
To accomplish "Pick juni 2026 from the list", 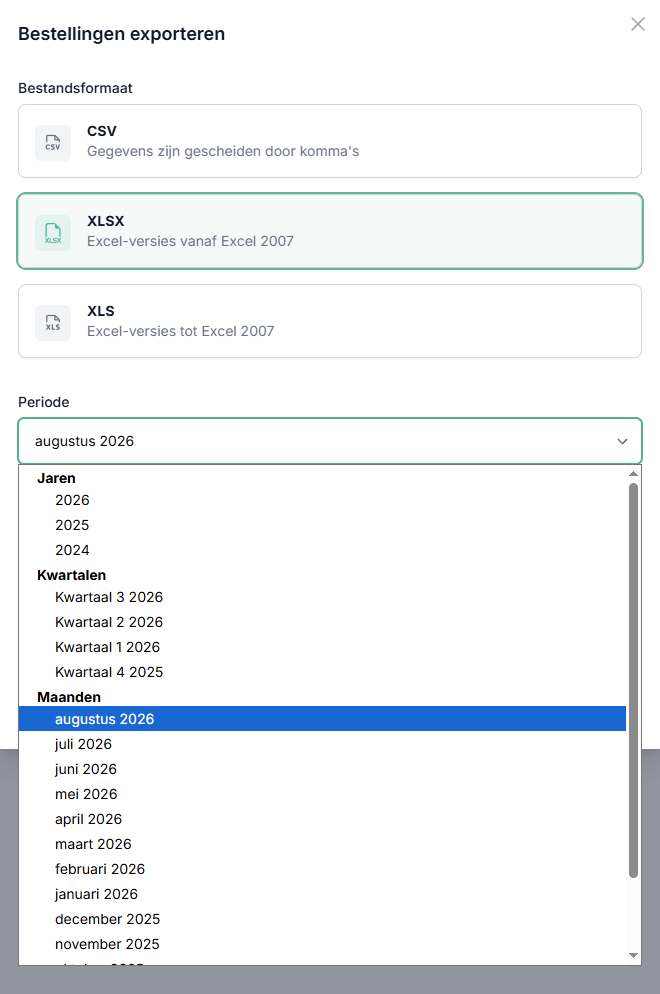I will click(x=322, y=769).
